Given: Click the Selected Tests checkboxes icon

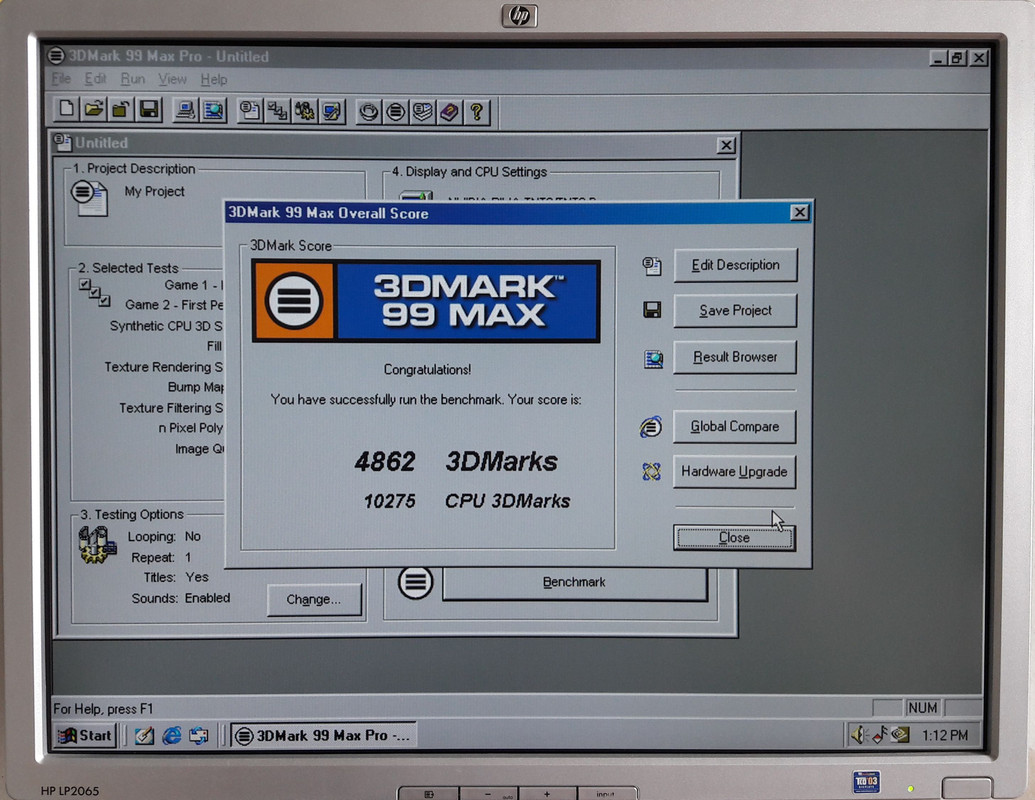Looking at the screenshot, I should pos(95,292).
